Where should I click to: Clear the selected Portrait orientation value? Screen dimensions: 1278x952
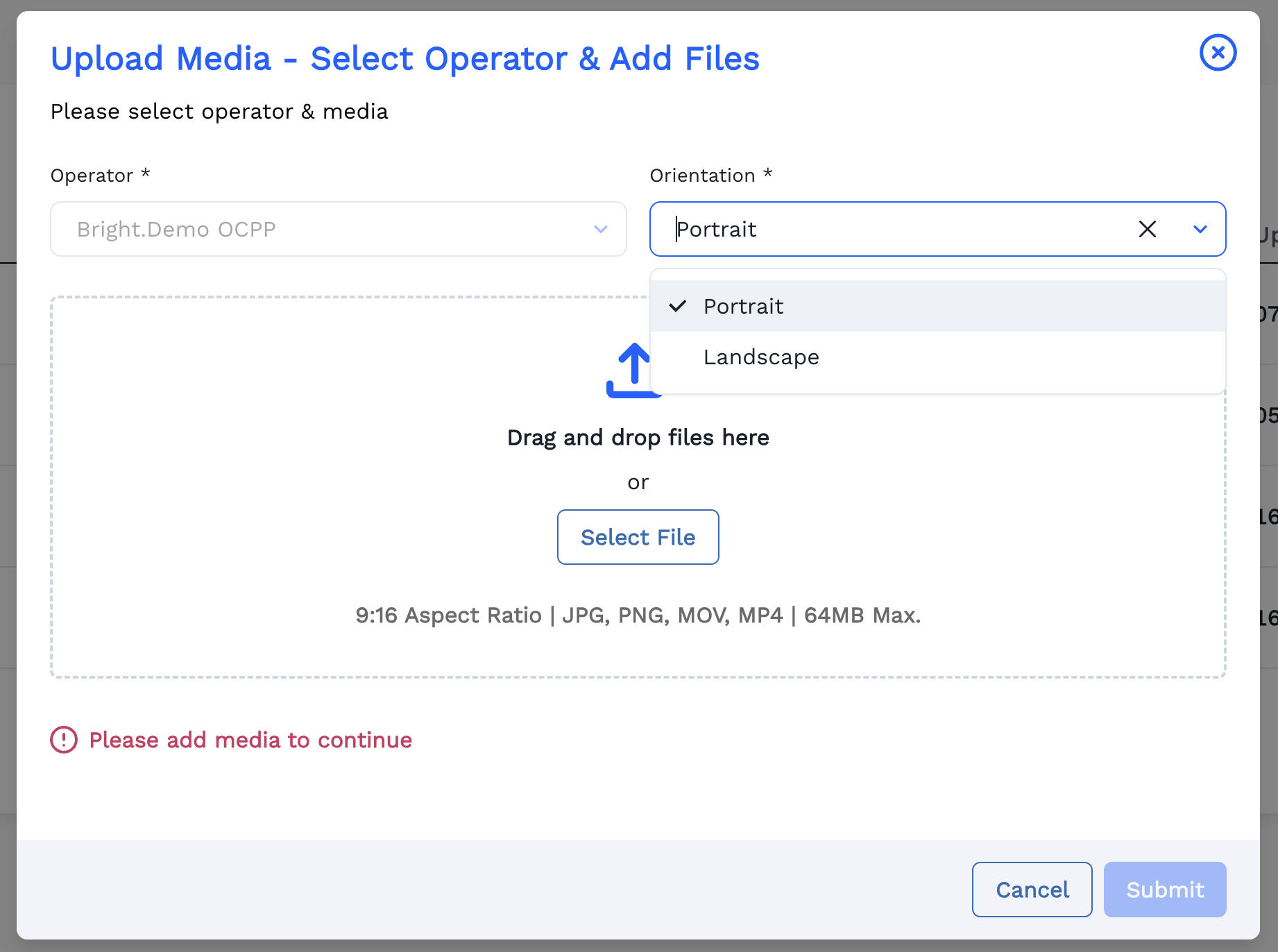pos(1147,229)
